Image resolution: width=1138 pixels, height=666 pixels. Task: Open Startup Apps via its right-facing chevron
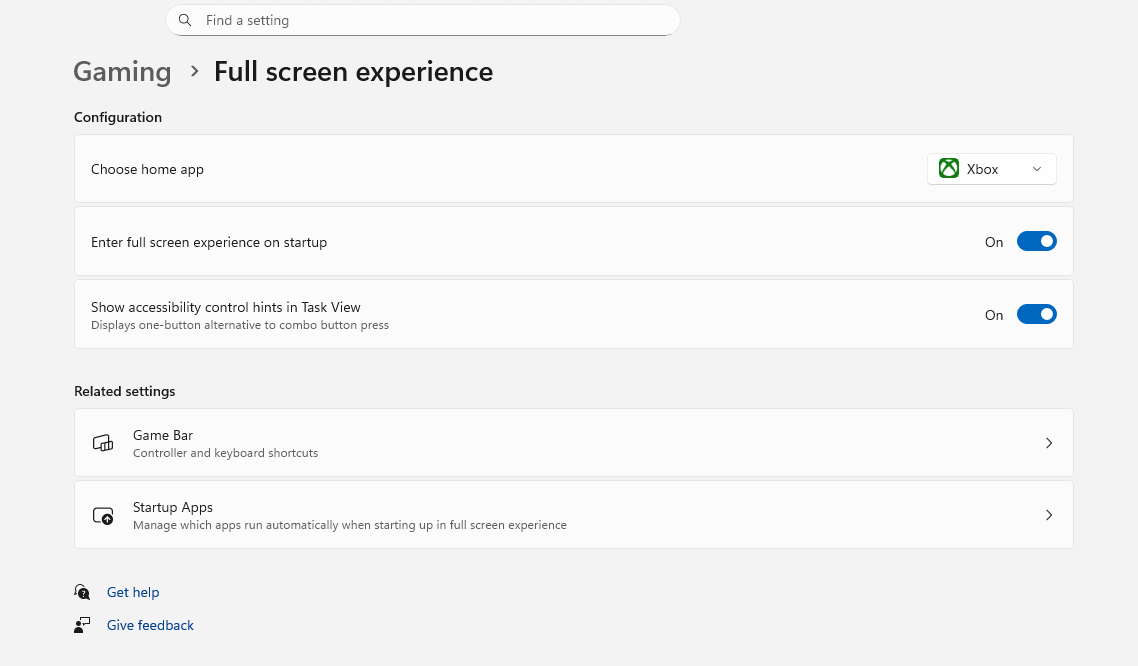point(1049,514)
